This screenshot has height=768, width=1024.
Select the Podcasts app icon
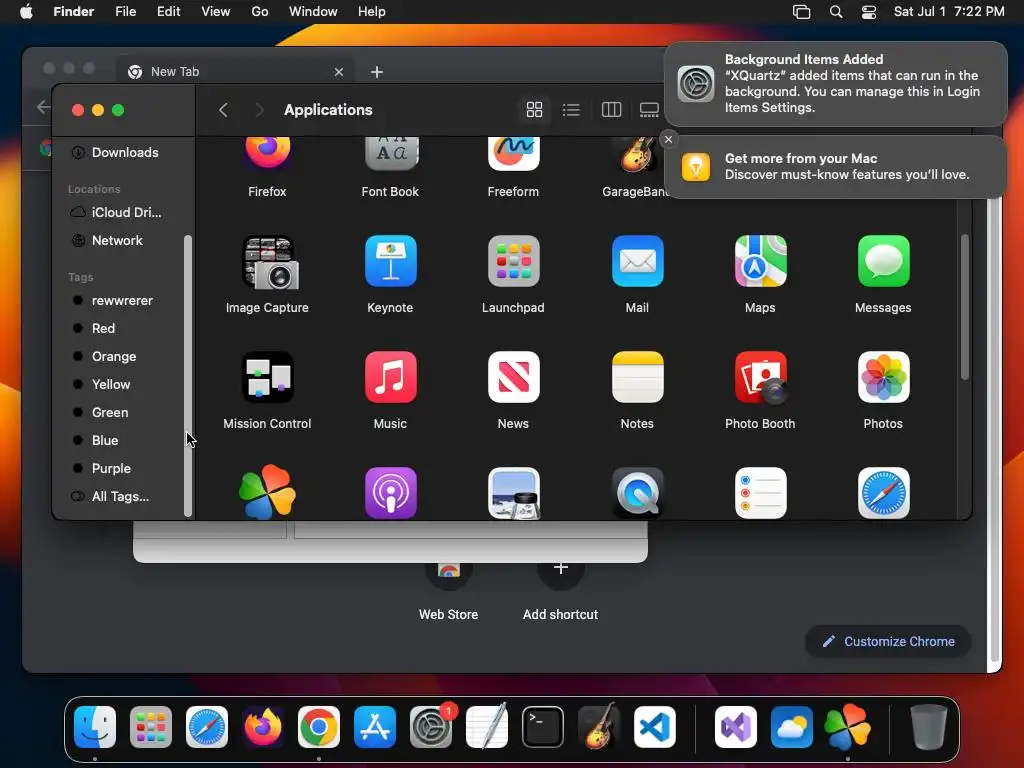click(x=391, y=493)
